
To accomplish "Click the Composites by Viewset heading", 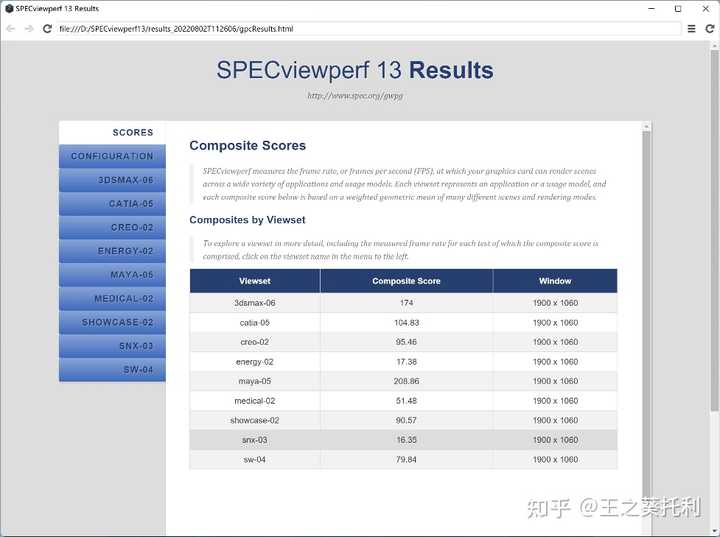I will [247, 220].
